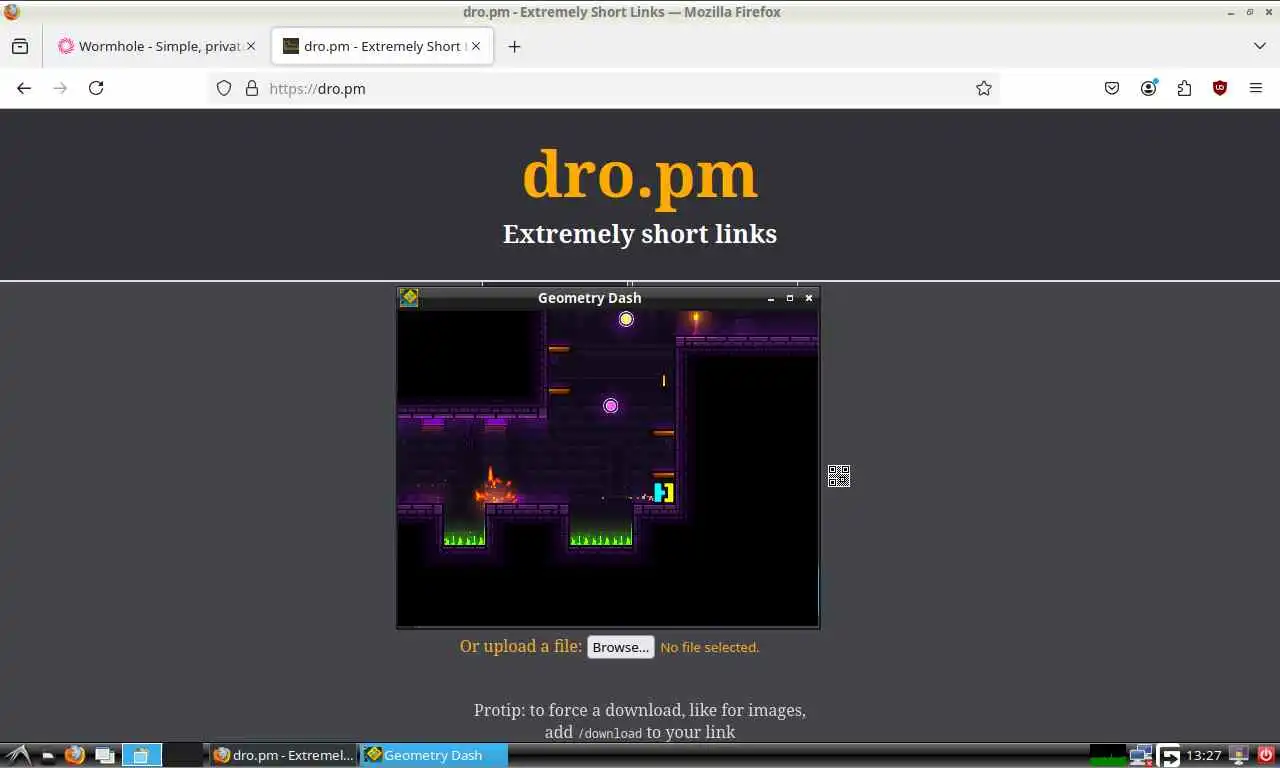Open the desktop start menu icon
The height and width of the screenshot is (768, 1280).
[18, 755]
